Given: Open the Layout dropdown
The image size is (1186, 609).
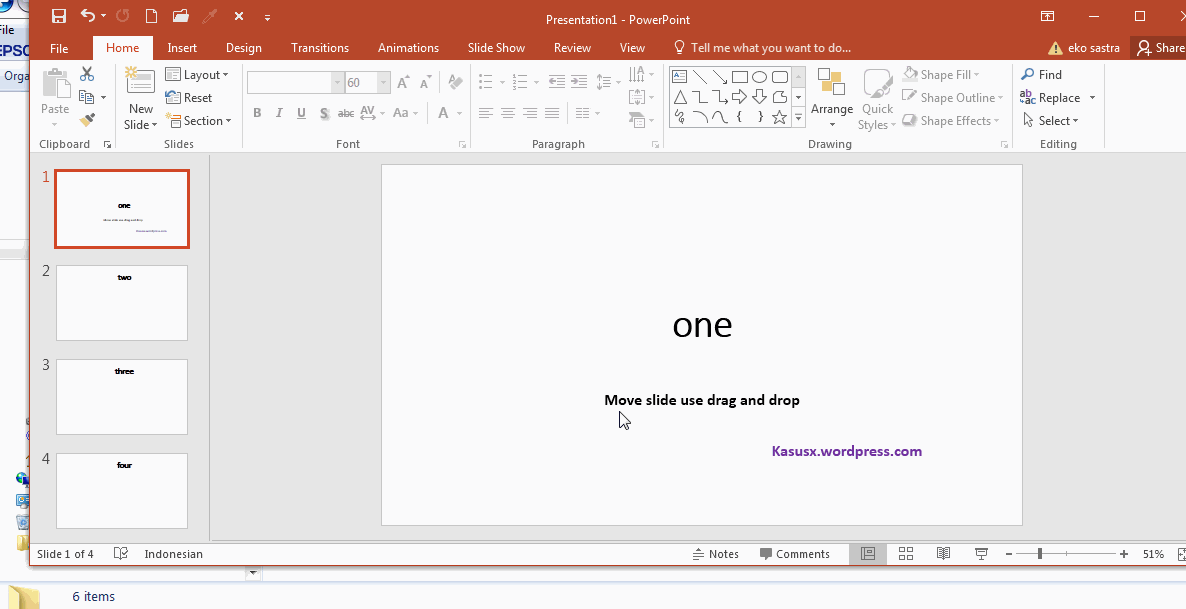Looking at the screenshot, I should point(199,74).
